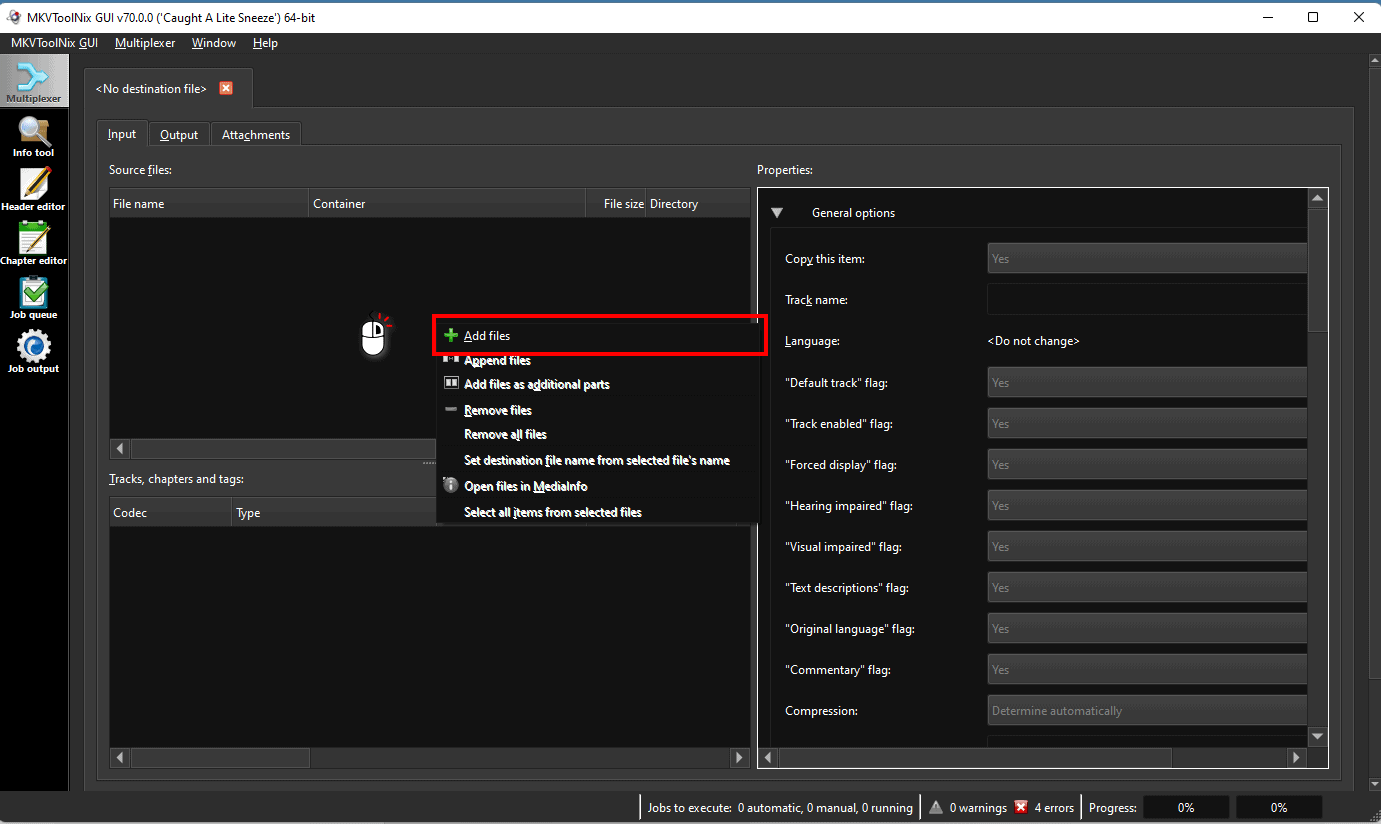Viewport: 1381px width, 824px height.
Task: Select Add files as additional parts
Action: [597, 384]
